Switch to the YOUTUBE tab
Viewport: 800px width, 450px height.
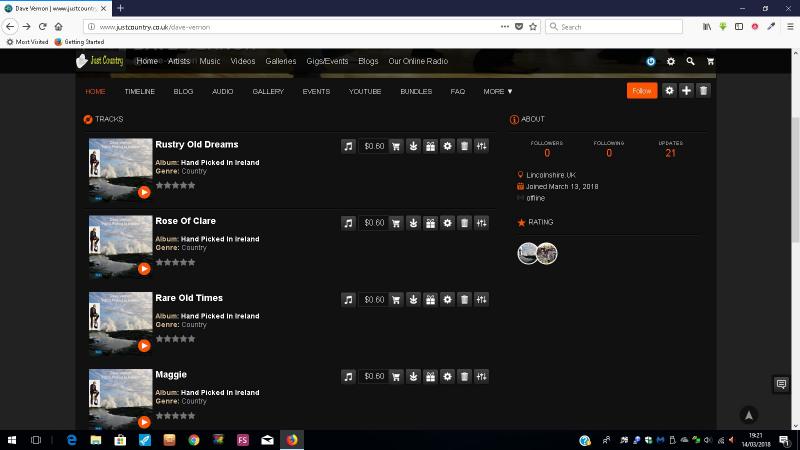point(365,92)
